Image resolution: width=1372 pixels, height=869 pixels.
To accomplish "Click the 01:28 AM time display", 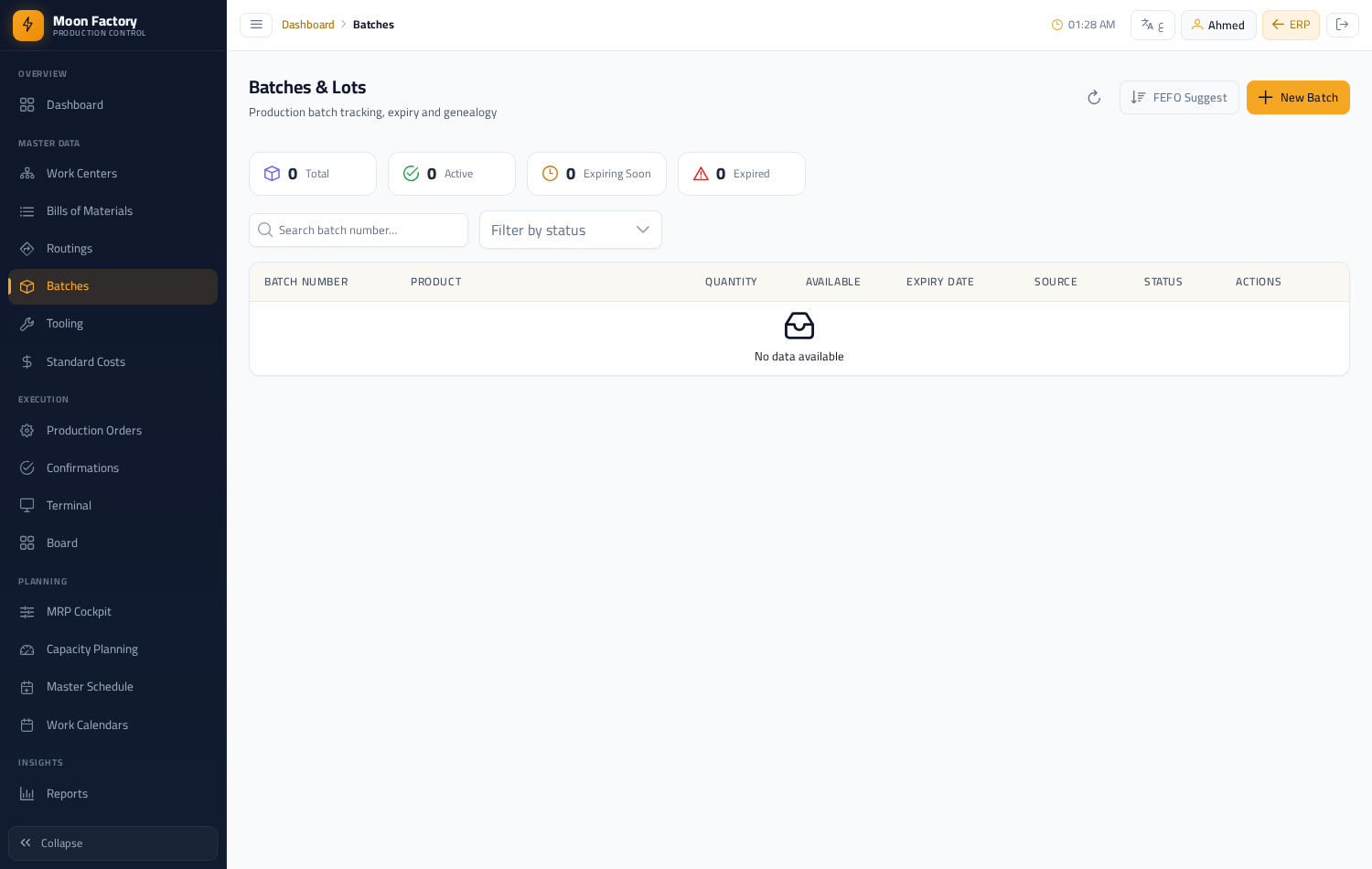I will coord(1091,25).
